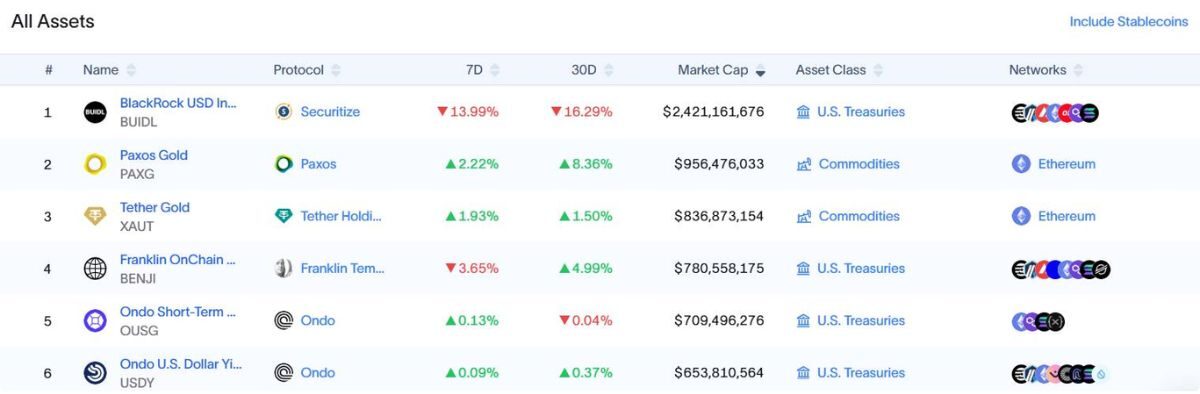
Task: Click the BENJI ticker text
Action: pyautogui.click(x=138, y=278)
